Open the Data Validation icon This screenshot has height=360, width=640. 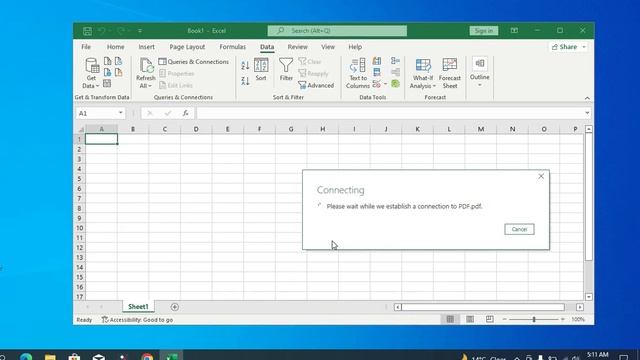pyautogui.click(x=376, y=84)
